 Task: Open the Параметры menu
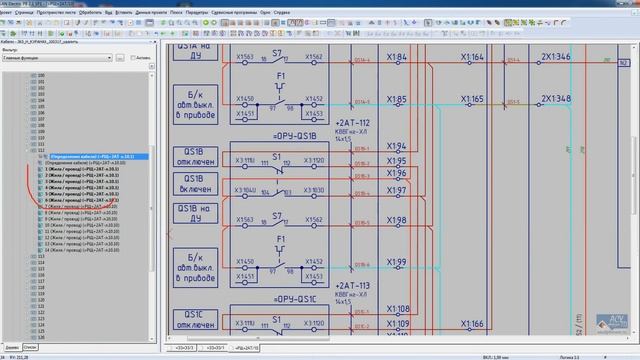point(197,13)
